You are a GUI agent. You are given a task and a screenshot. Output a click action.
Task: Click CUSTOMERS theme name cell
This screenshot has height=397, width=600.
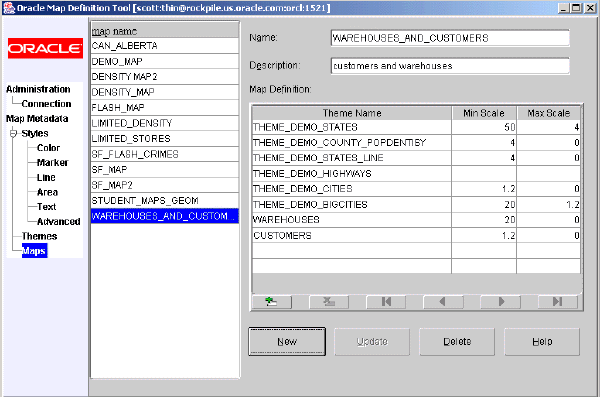352,235
